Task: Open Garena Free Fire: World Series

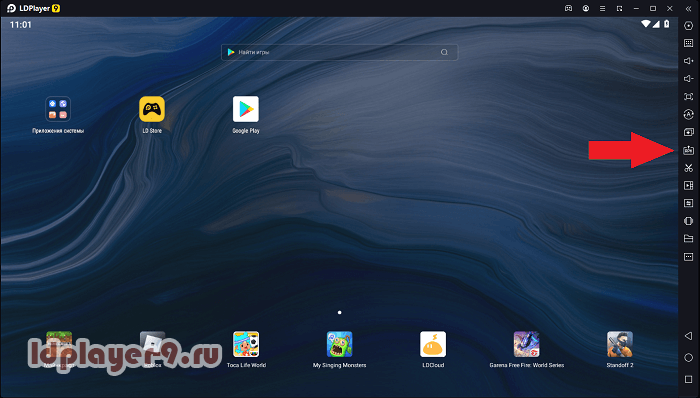Action: [527, 344]
